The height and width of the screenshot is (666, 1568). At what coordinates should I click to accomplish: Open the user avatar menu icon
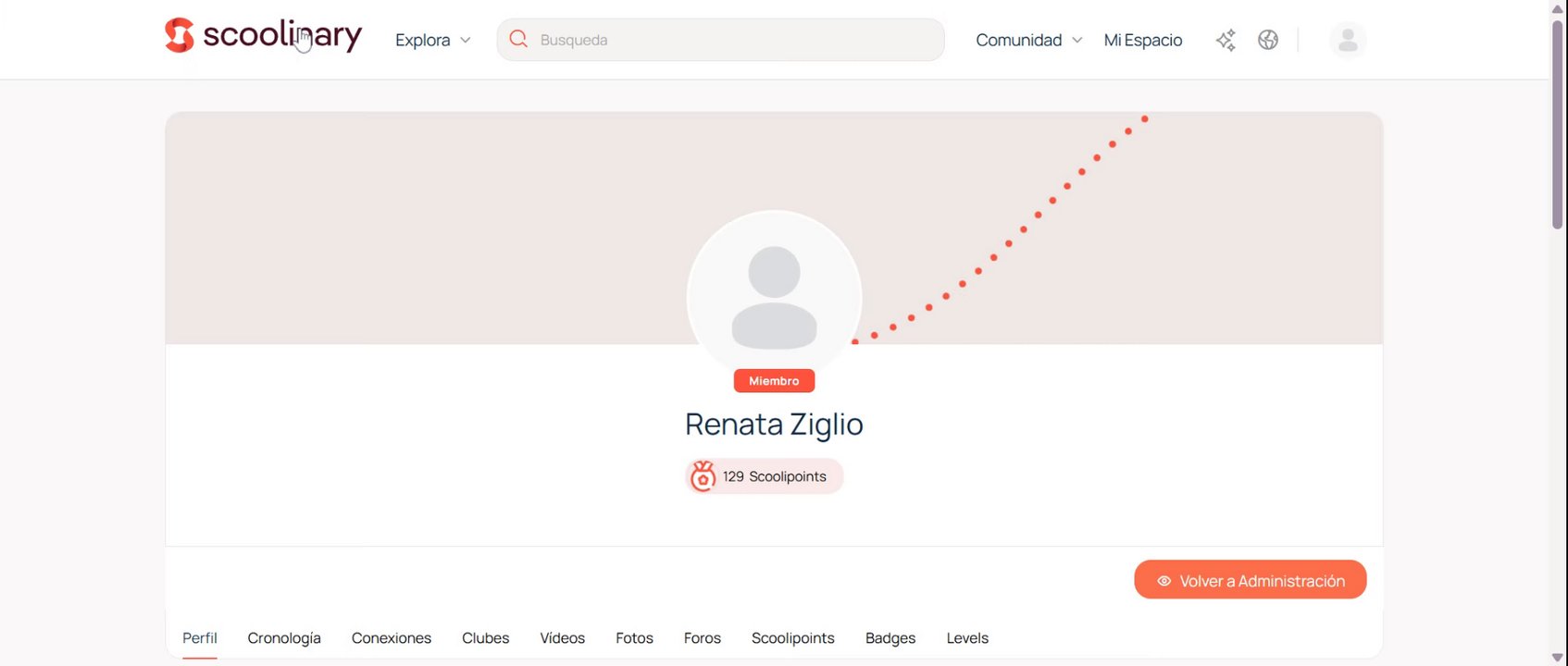(x=1348, y=40)
